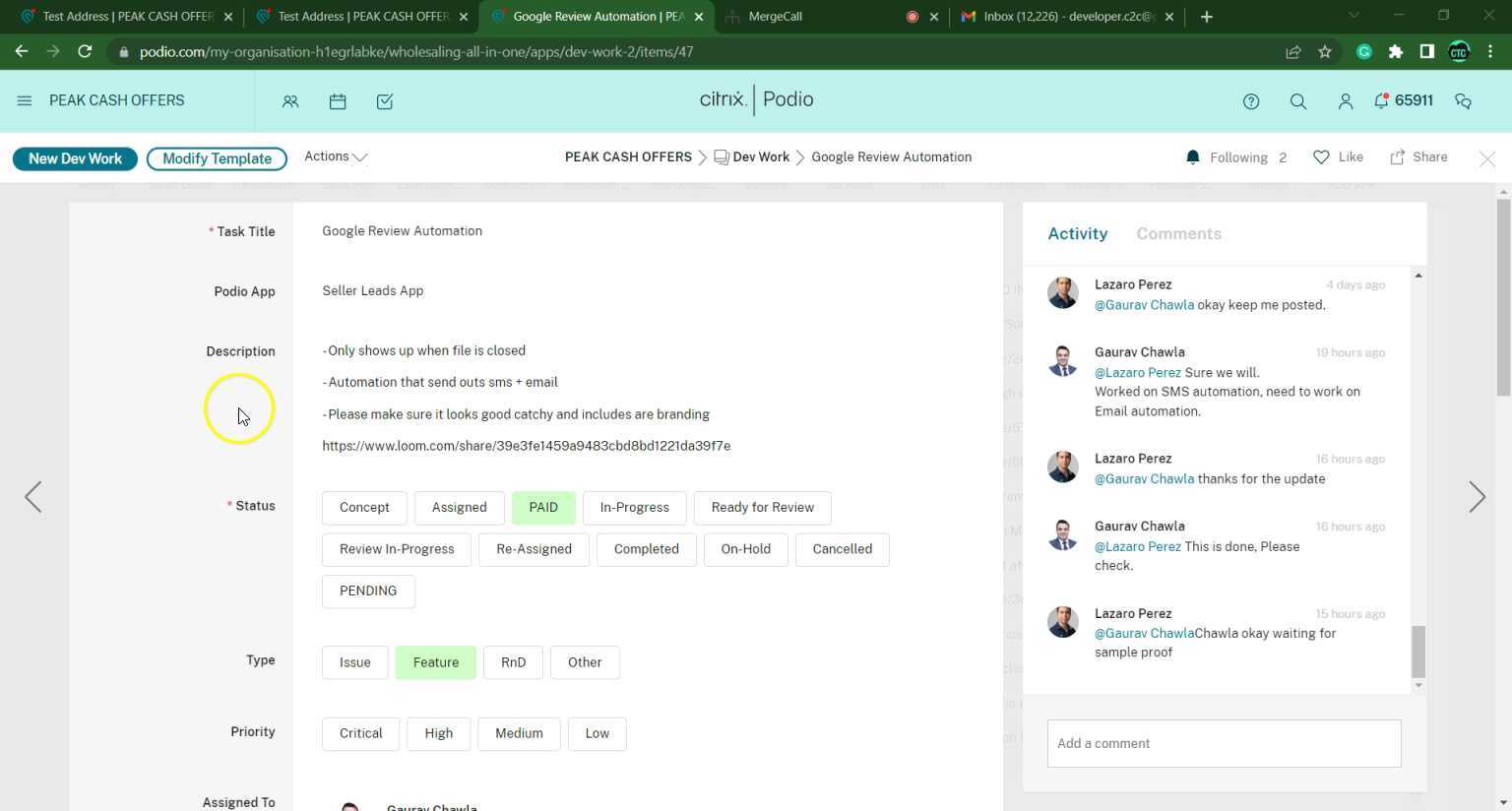Set status to In-Progress
The width and height of the screenshot is (1512, 811).
tap(634, 507)
